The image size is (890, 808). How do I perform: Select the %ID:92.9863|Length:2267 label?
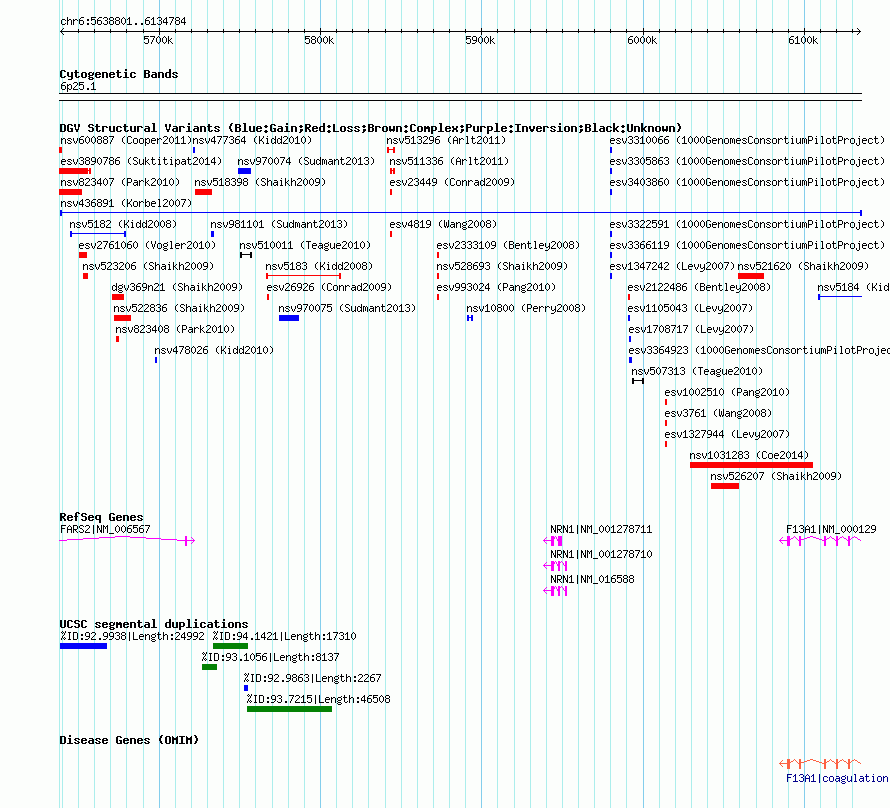click(x=313, y=678)
